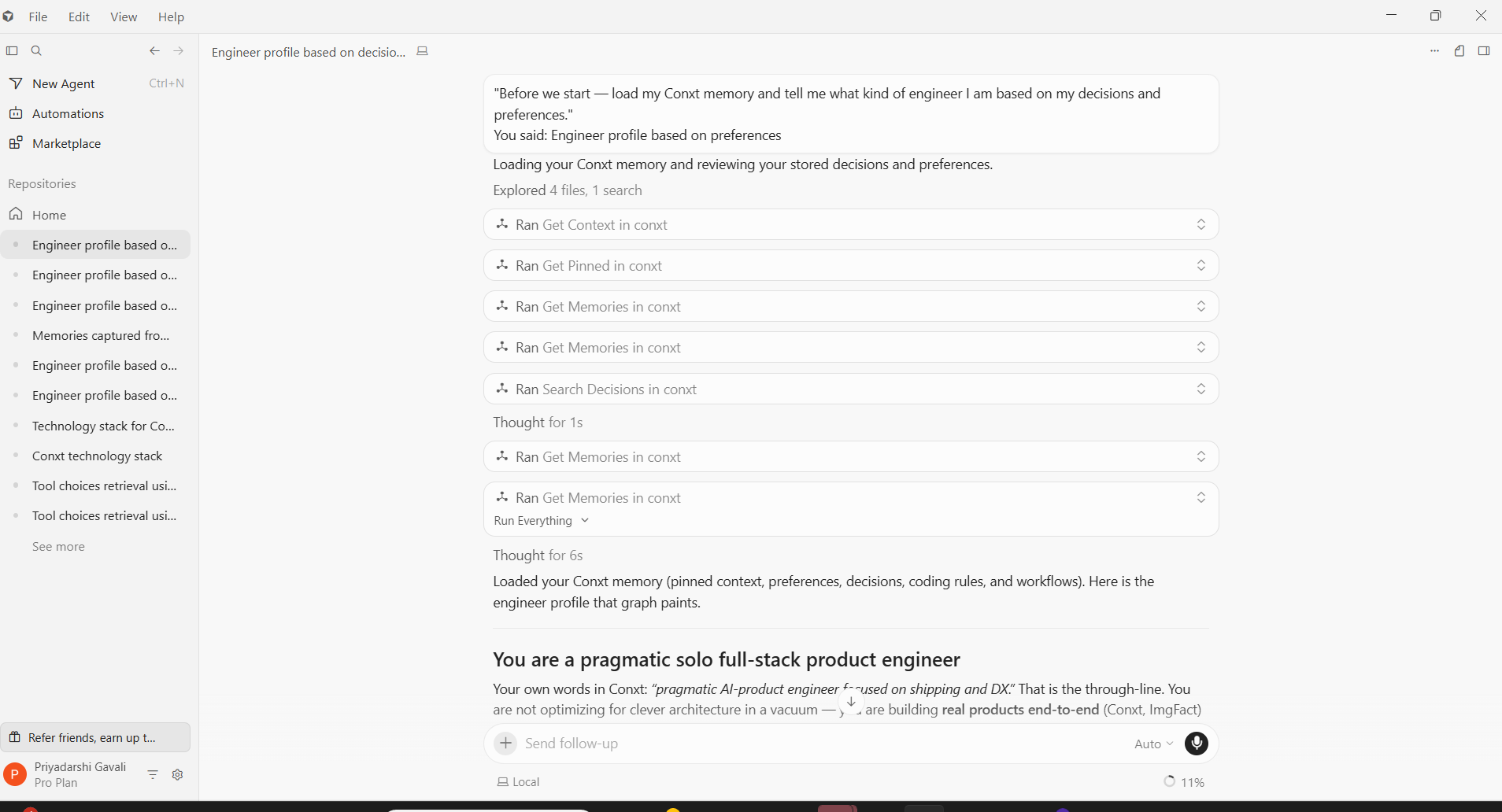Open the three-dot more options menu
1502x812 pixels.
pyautogui.click(x=1434, y=50)
